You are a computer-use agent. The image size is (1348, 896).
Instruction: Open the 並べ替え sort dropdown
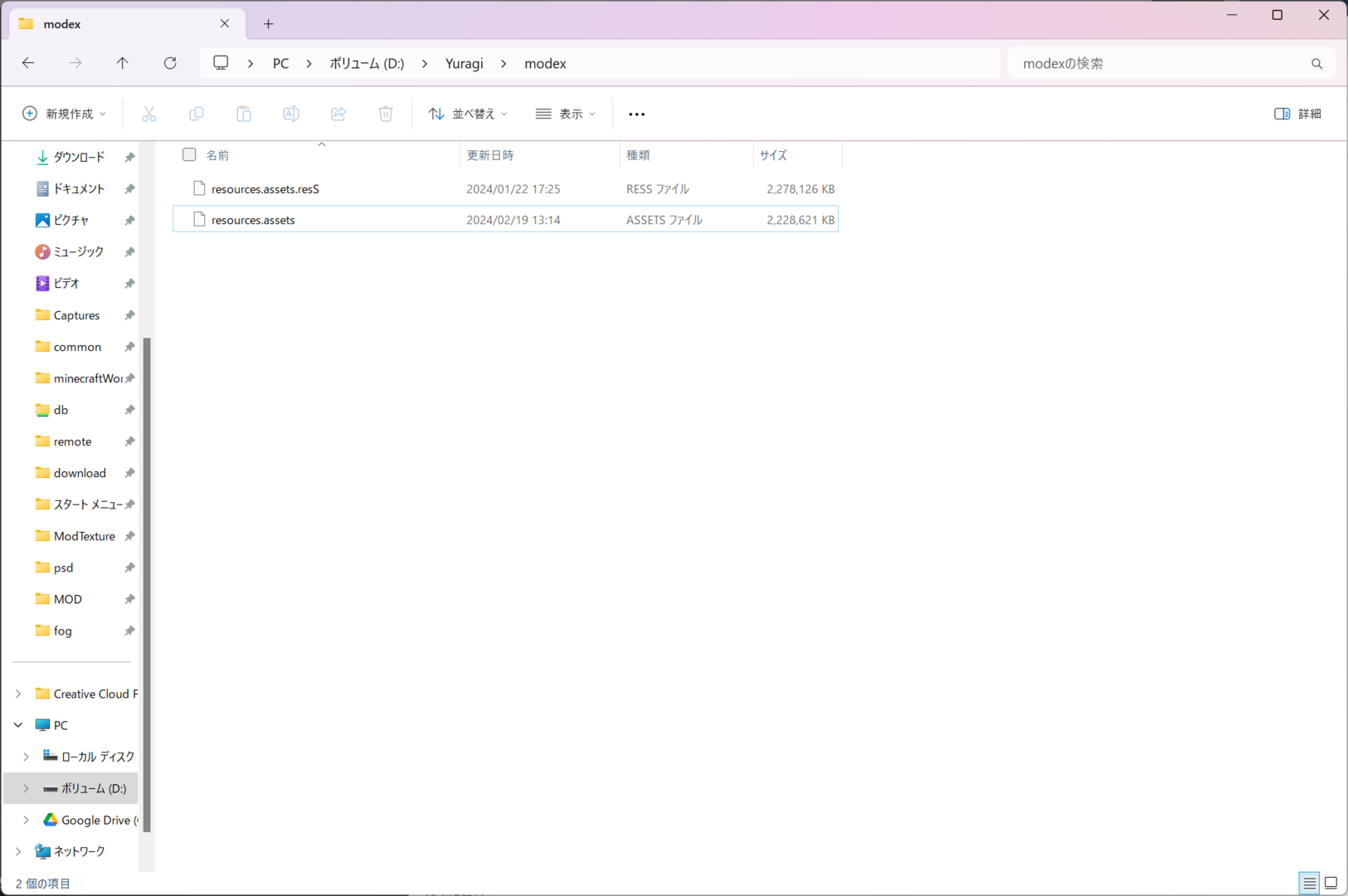pos(468,114)
